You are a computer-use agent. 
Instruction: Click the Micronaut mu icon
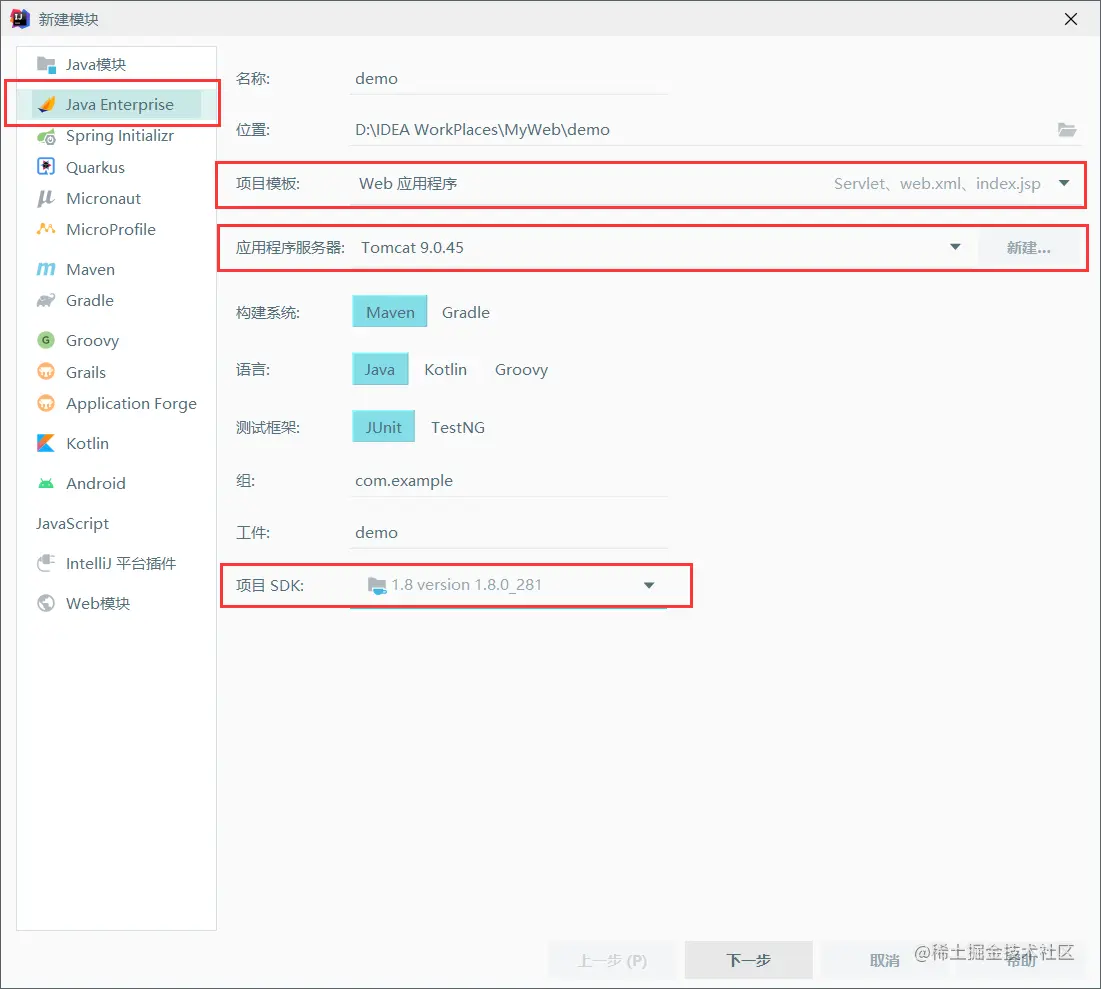click(x=46, y=199)
